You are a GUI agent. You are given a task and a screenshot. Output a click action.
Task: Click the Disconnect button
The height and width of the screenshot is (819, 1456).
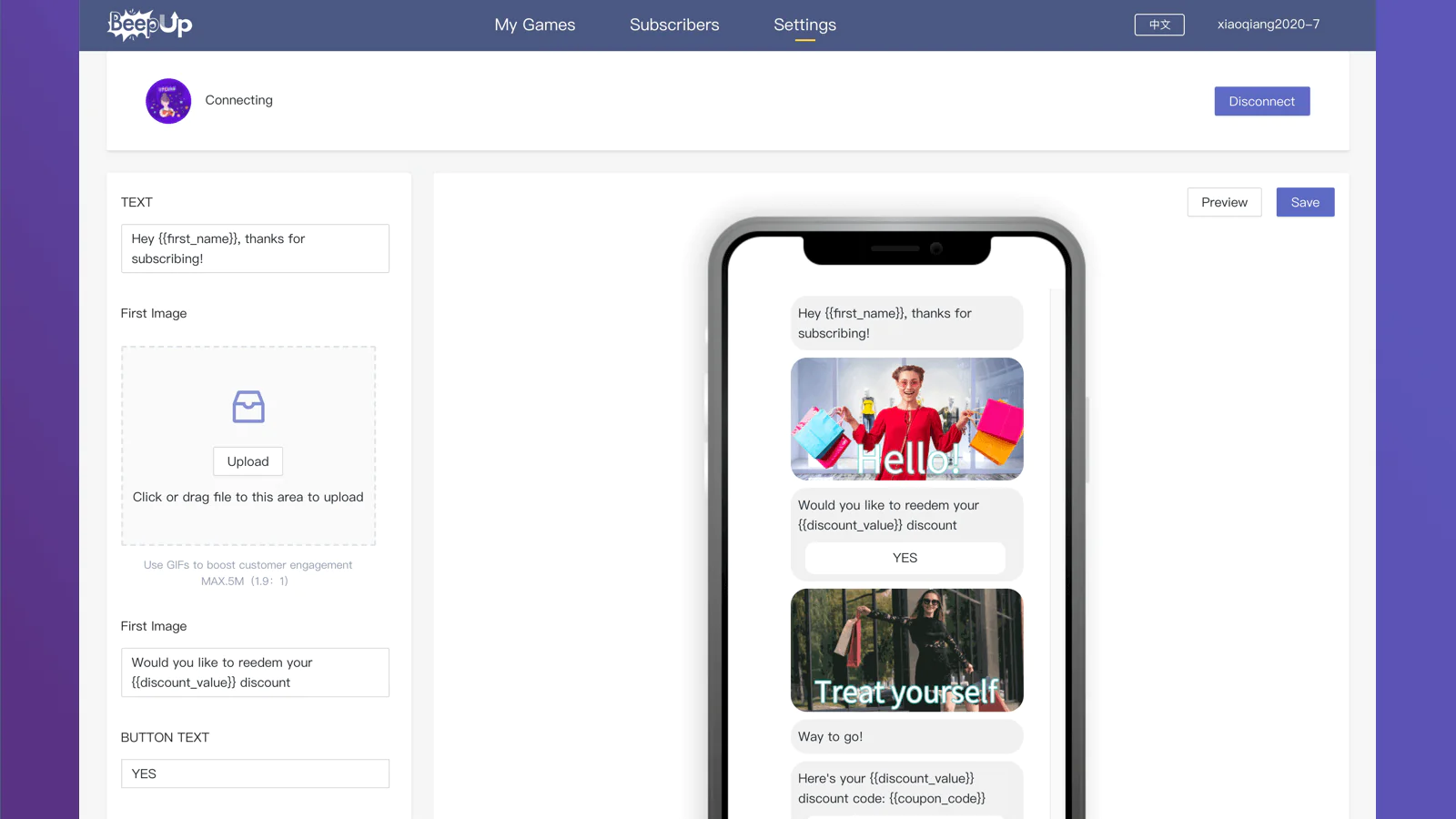tap(1262, 101)
